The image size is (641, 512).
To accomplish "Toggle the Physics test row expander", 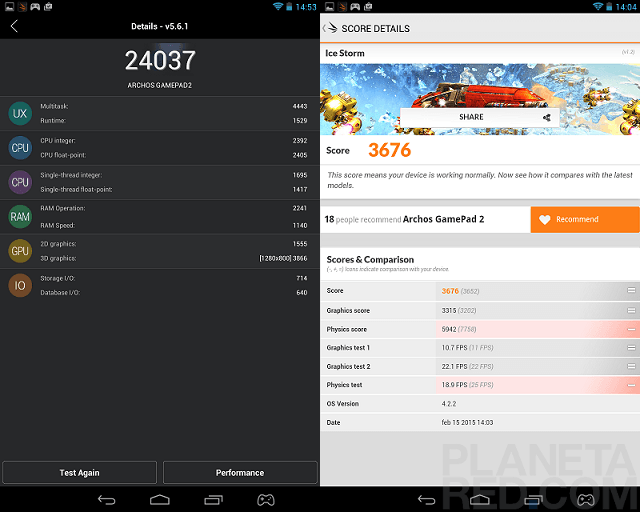I will pyautogui.click(x=631, y=385).
